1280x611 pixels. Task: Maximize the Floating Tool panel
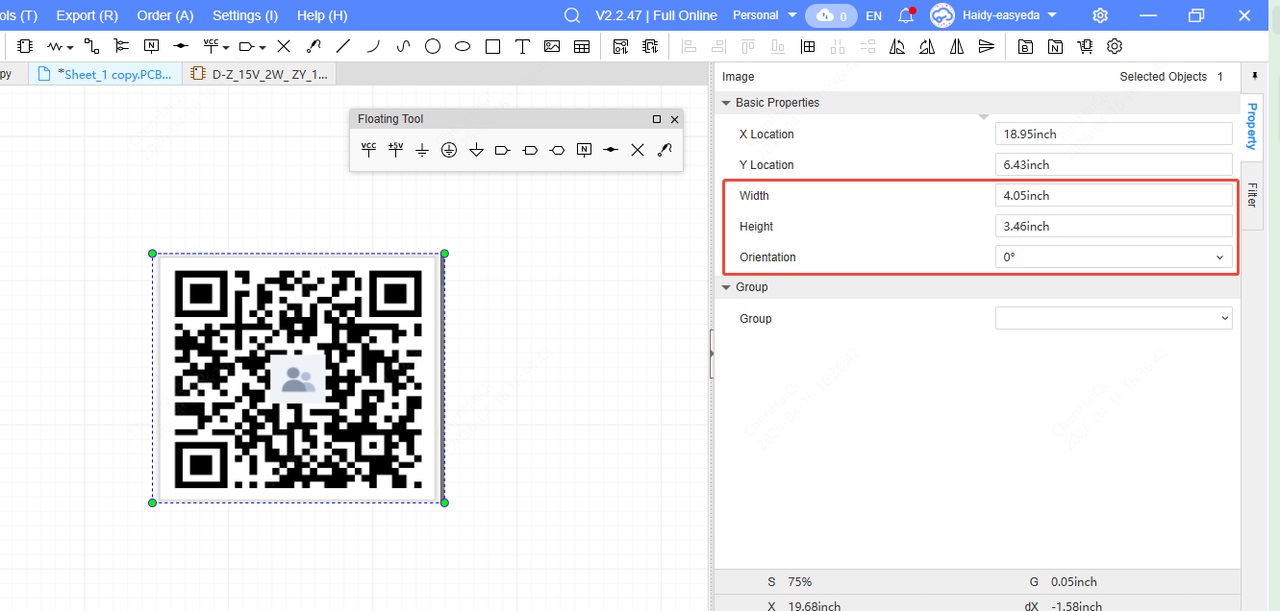pos(657,119)
